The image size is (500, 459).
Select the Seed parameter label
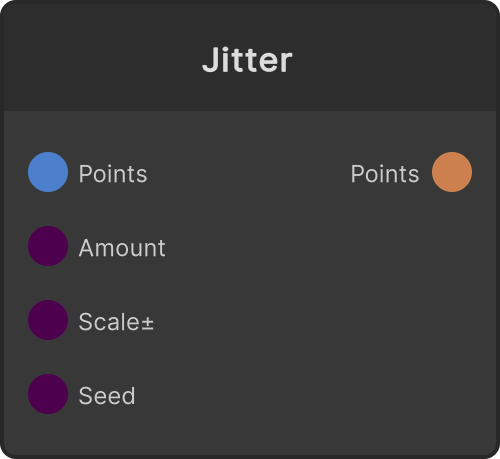pyautogui.click(x=107, y=396)
